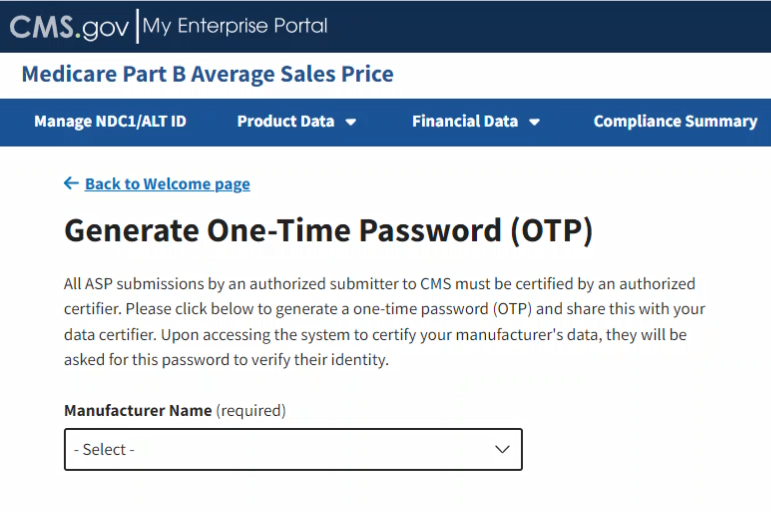The width and height of the screenshot is (771, 512).
Task: Open the Product Data menu
Action: pos(286,121)
